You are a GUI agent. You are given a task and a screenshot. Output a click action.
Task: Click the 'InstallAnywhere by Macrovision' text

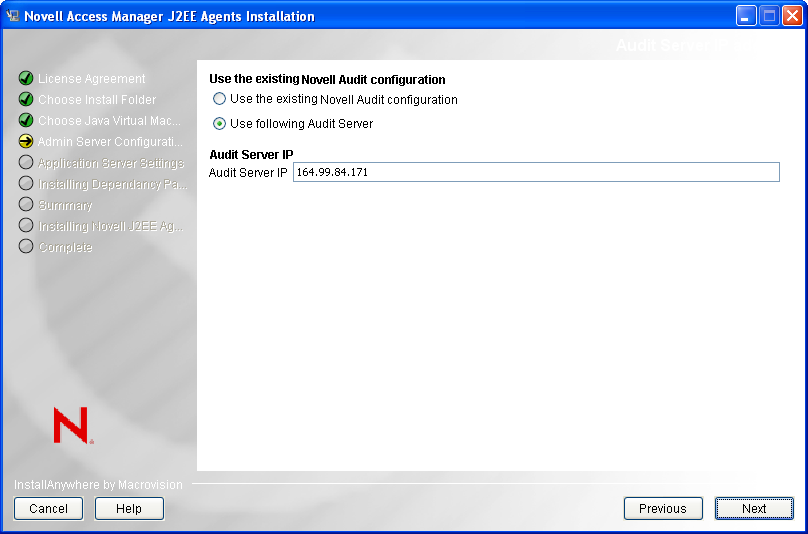coord(98,485)
